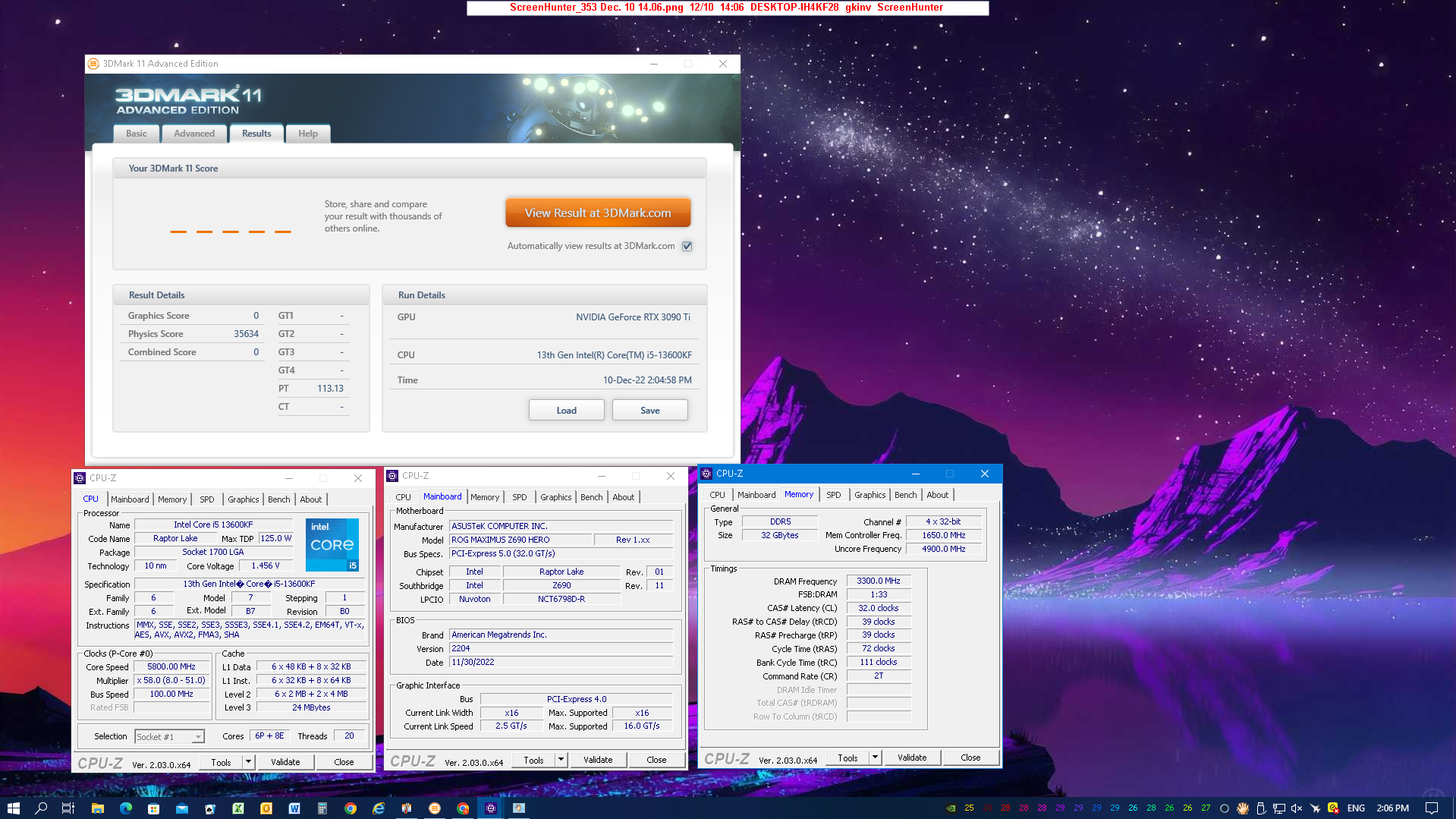This screenshot has height=819, width=1456.
Task: Open Internet Explorer taskbar icon
Action: (x=379, y=808)
